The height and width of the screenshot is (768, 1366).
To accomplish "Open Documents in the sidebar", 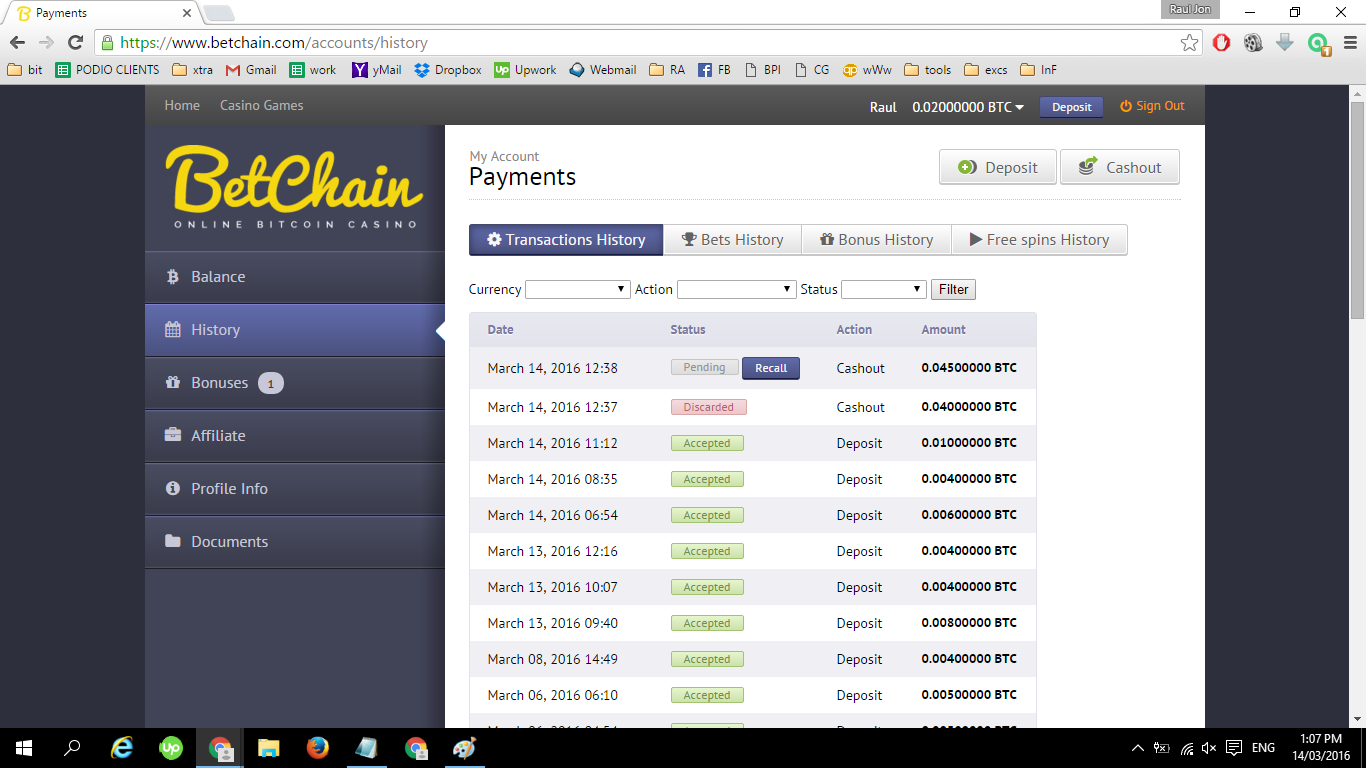I will point(295,542).
